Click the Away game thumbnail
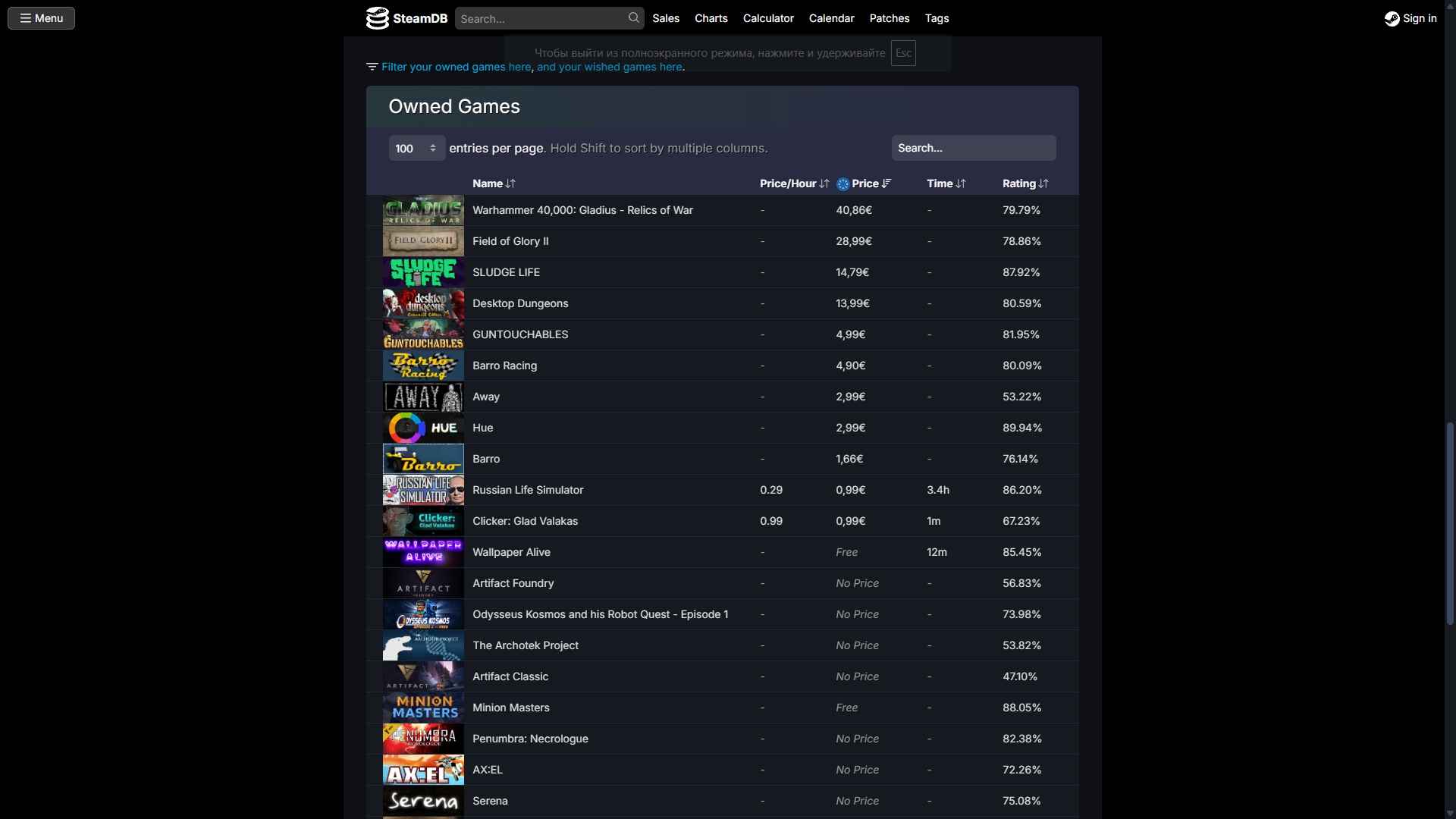Screen dimensions: 1456x819 pyautogui.click(x=423, y=397)
